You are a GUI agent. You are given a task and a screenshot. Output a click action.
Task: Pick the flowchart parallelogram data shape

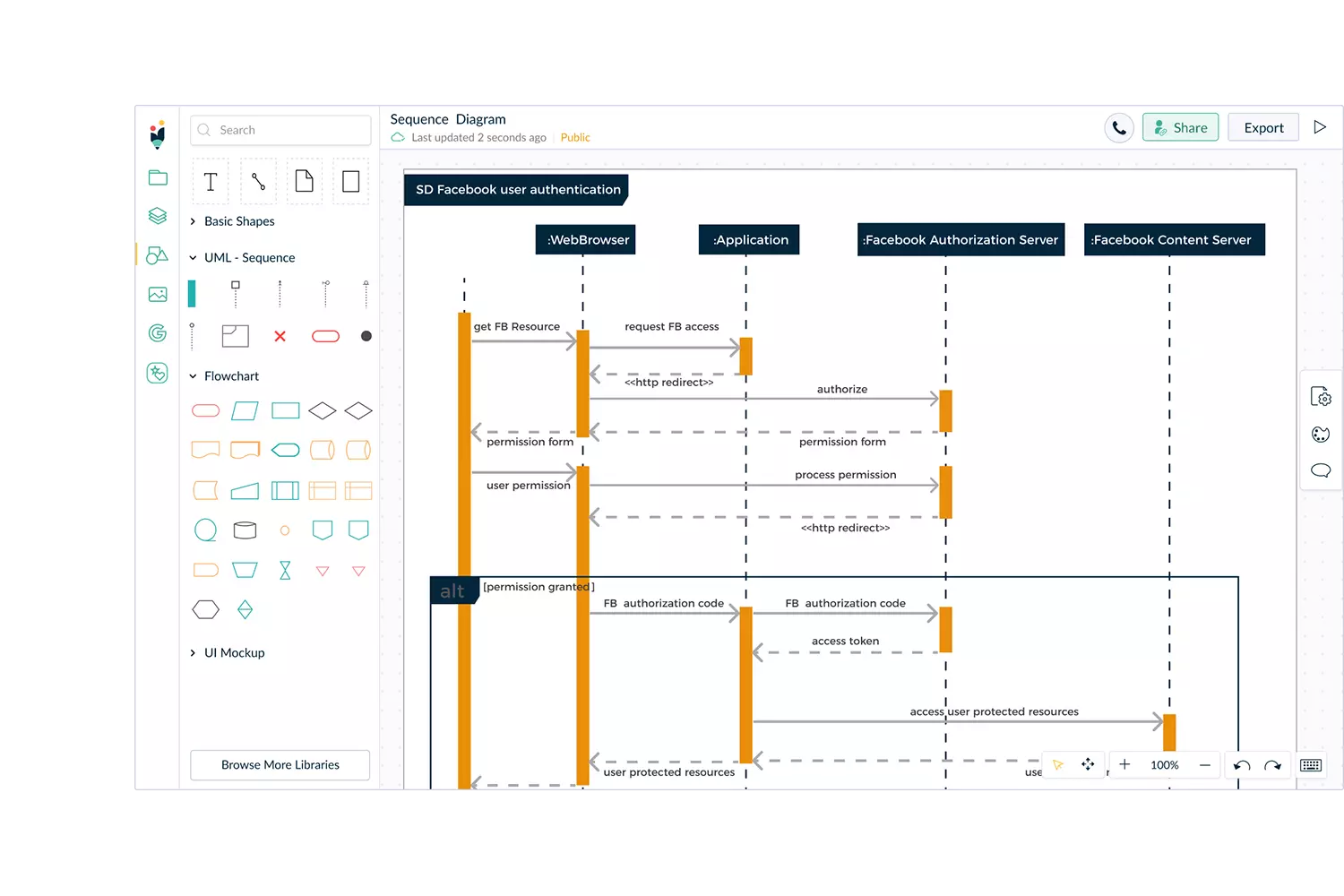[x=245, y=411]
